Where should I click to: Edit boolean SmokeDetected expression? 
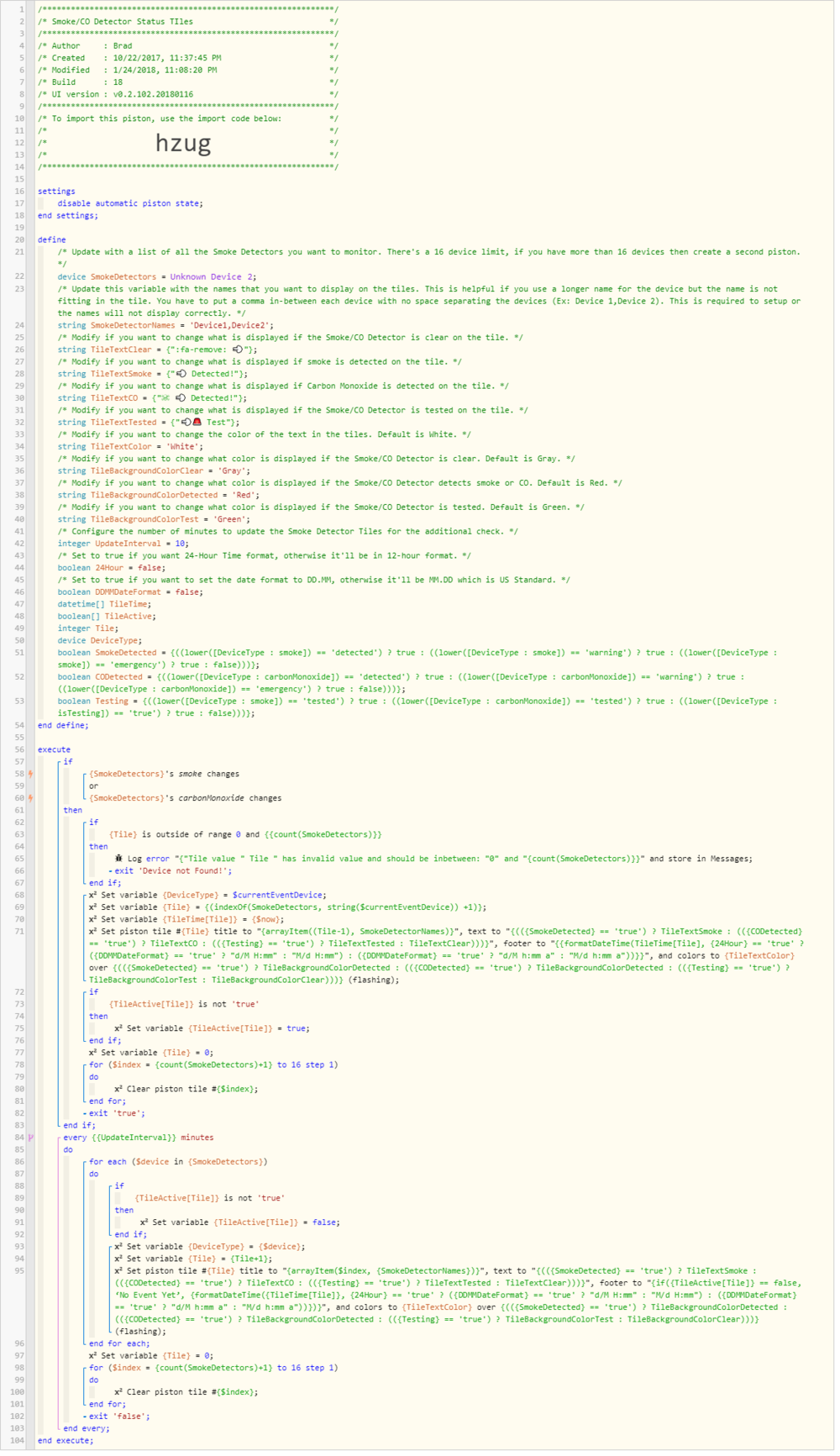pos(417,660)
